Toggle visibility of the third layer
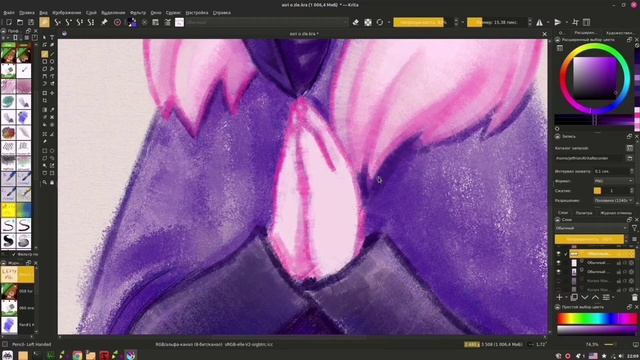This screenshot has width=640, height=360. click(558, 272)
